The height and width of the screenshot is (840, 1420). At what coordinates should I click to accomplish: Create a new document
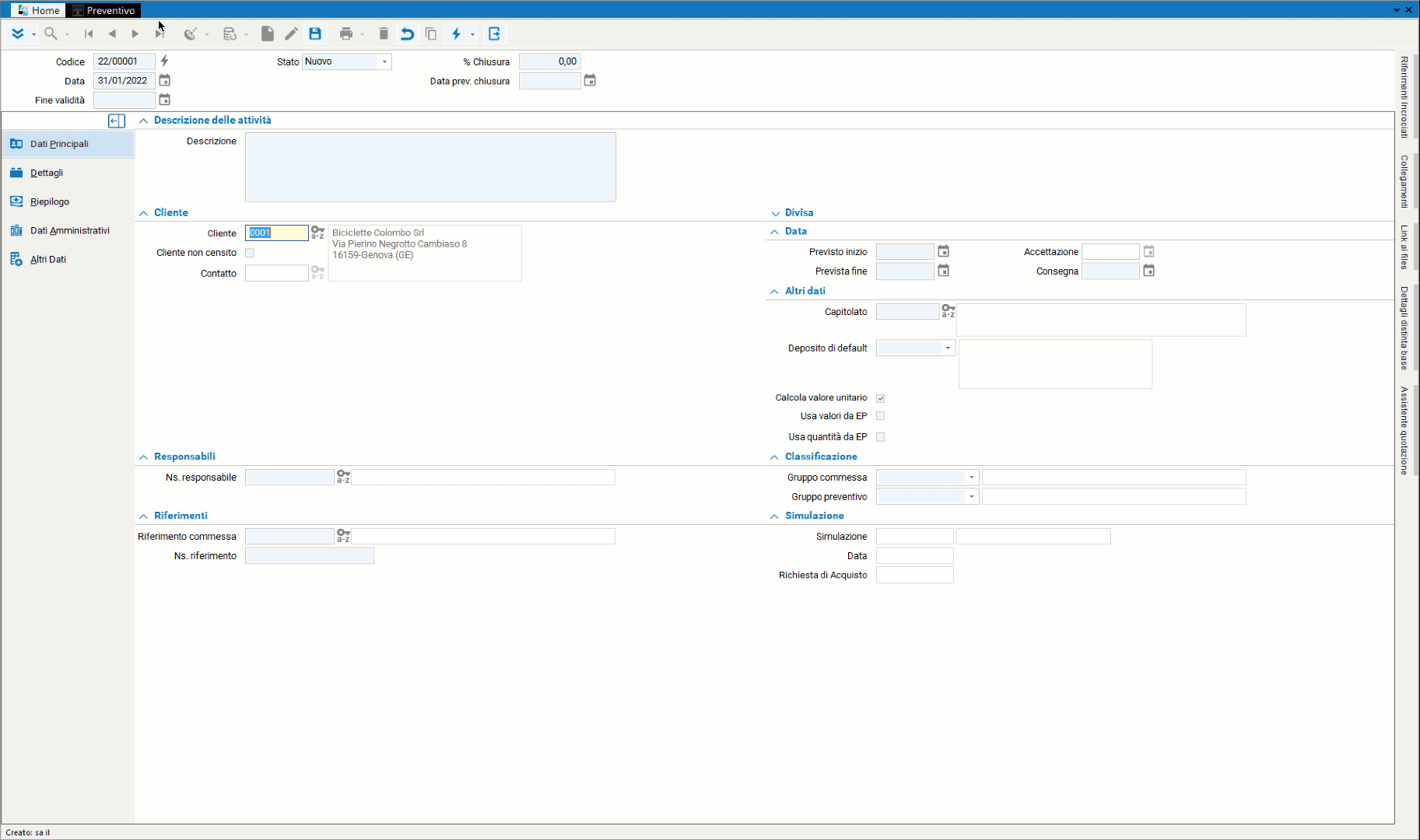[267, 33]
